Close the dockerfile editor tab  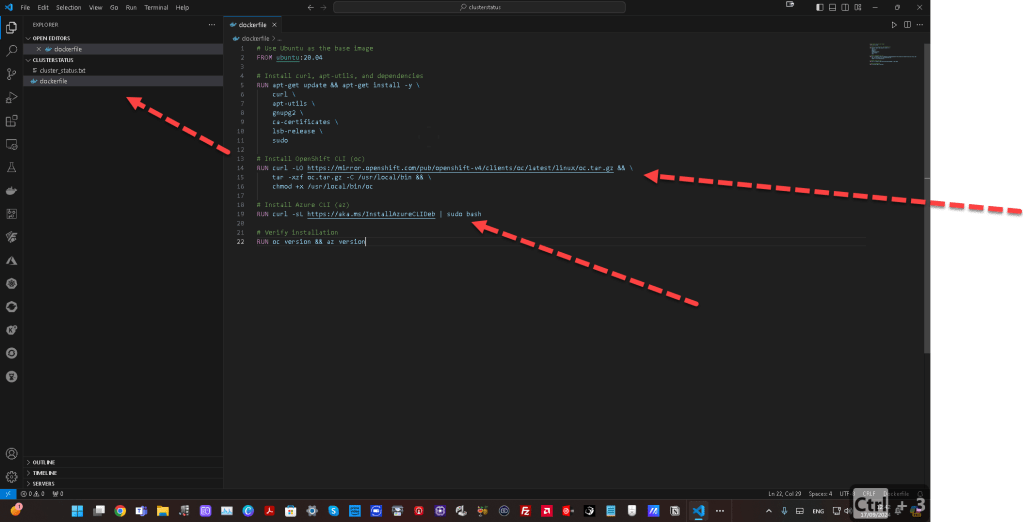coord(275,25)
